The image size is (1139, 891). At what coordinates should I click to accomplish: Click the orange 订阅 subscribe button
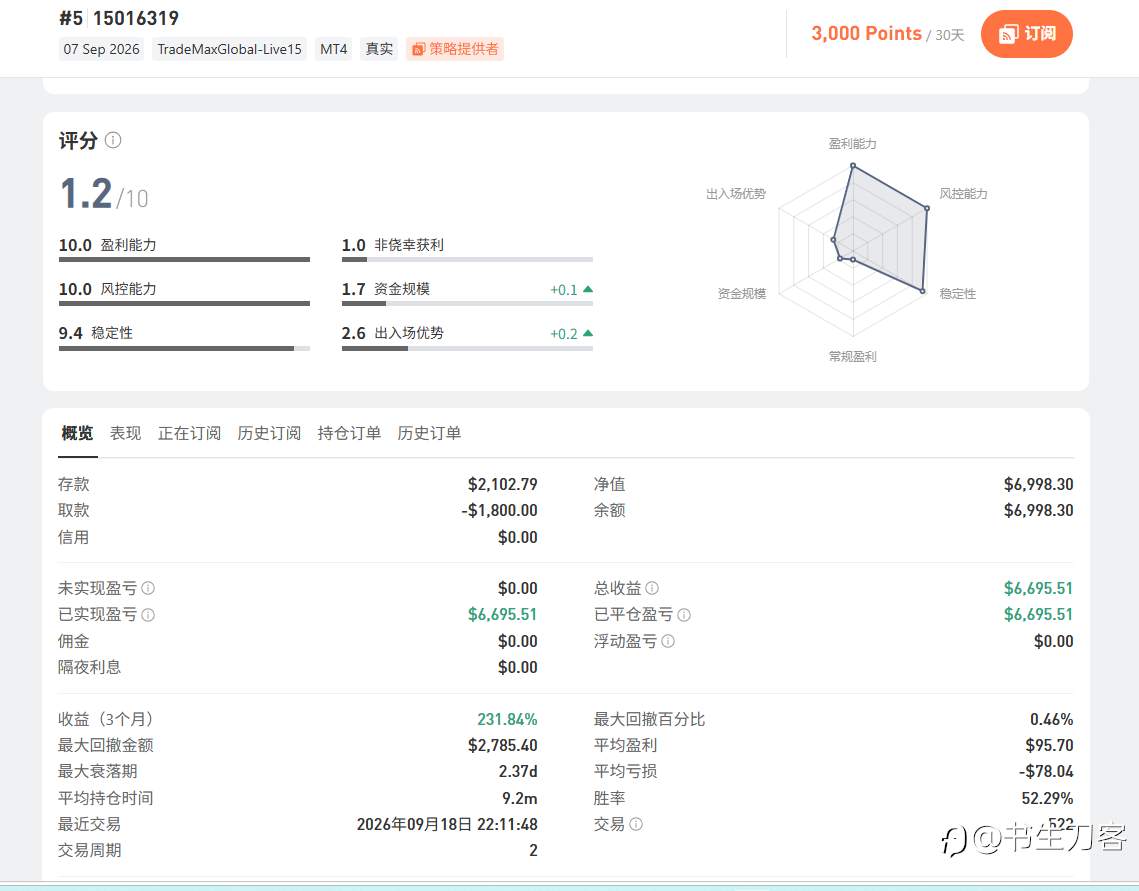click(x=1026, y=34)
